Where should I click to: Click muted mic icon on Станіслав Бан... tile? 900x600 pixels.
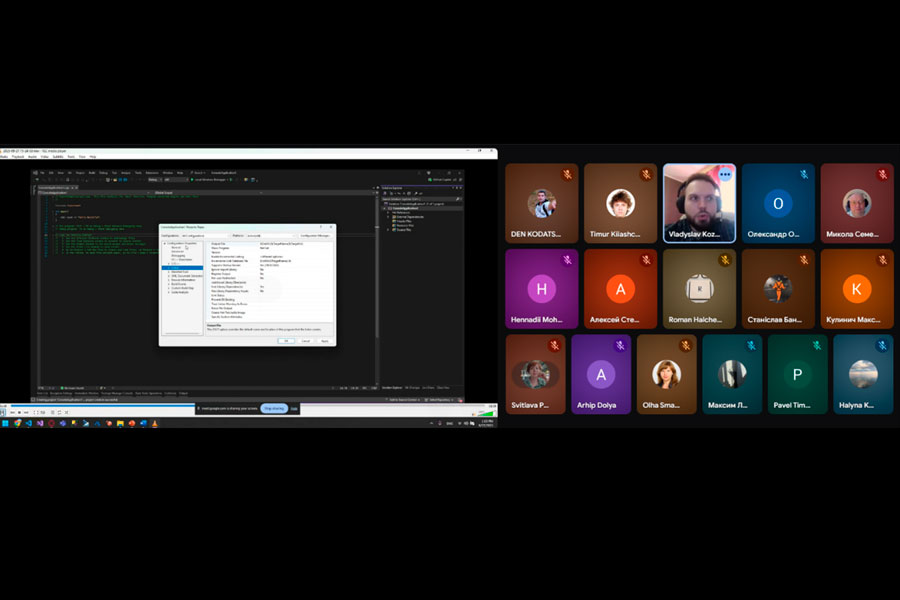pos(804,260)
